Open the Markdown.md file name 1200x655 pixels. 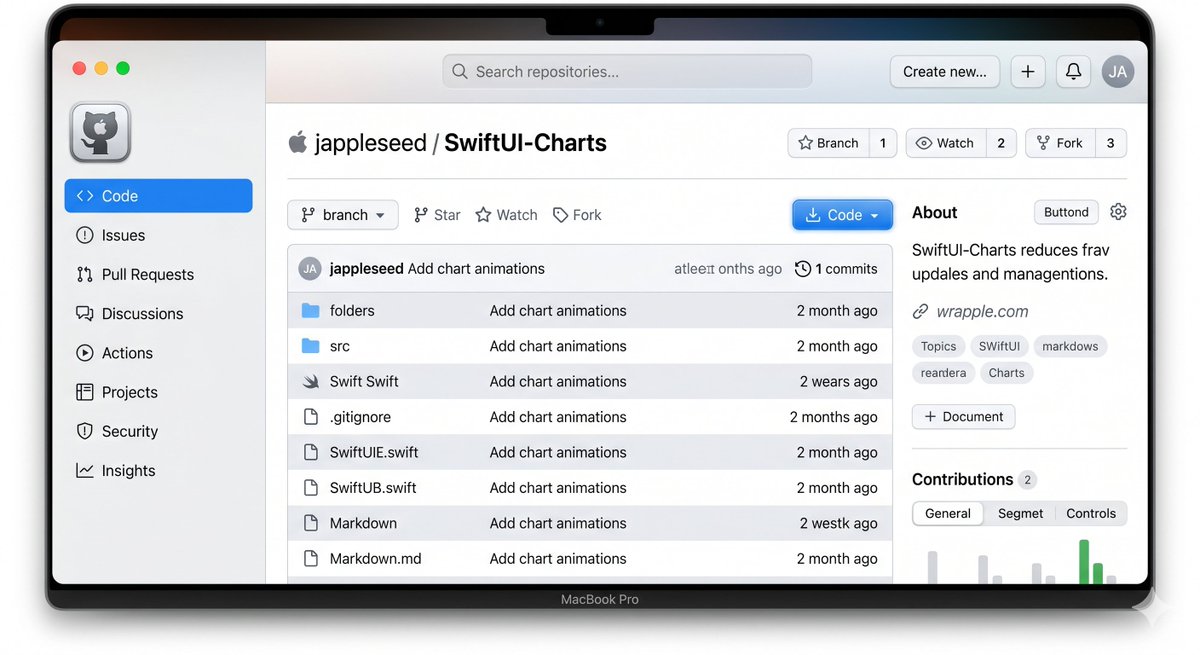[376, 559]
